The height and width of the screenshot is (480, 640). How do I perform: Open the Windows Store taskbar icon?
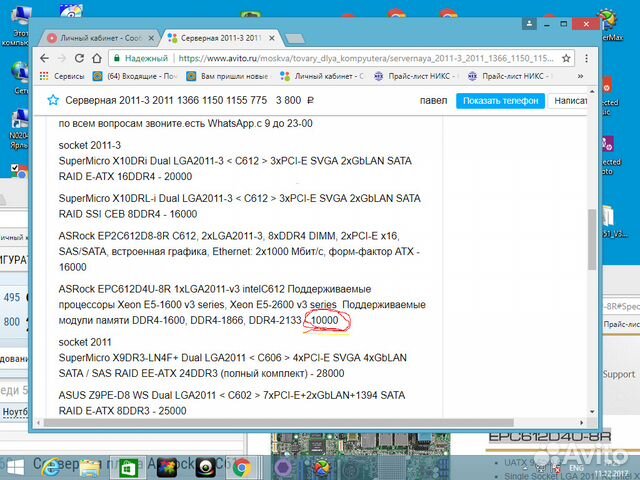[128, 468]
